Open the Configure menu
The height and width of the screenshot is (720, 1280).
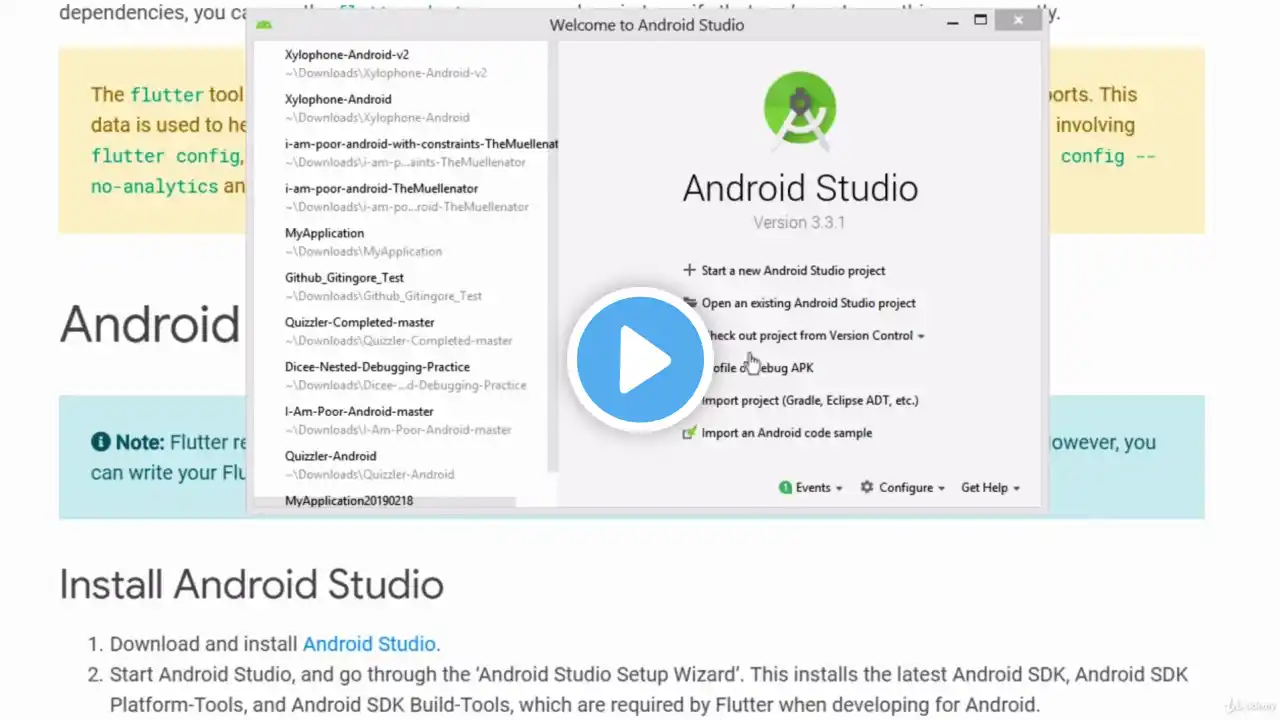click(902, 488)
